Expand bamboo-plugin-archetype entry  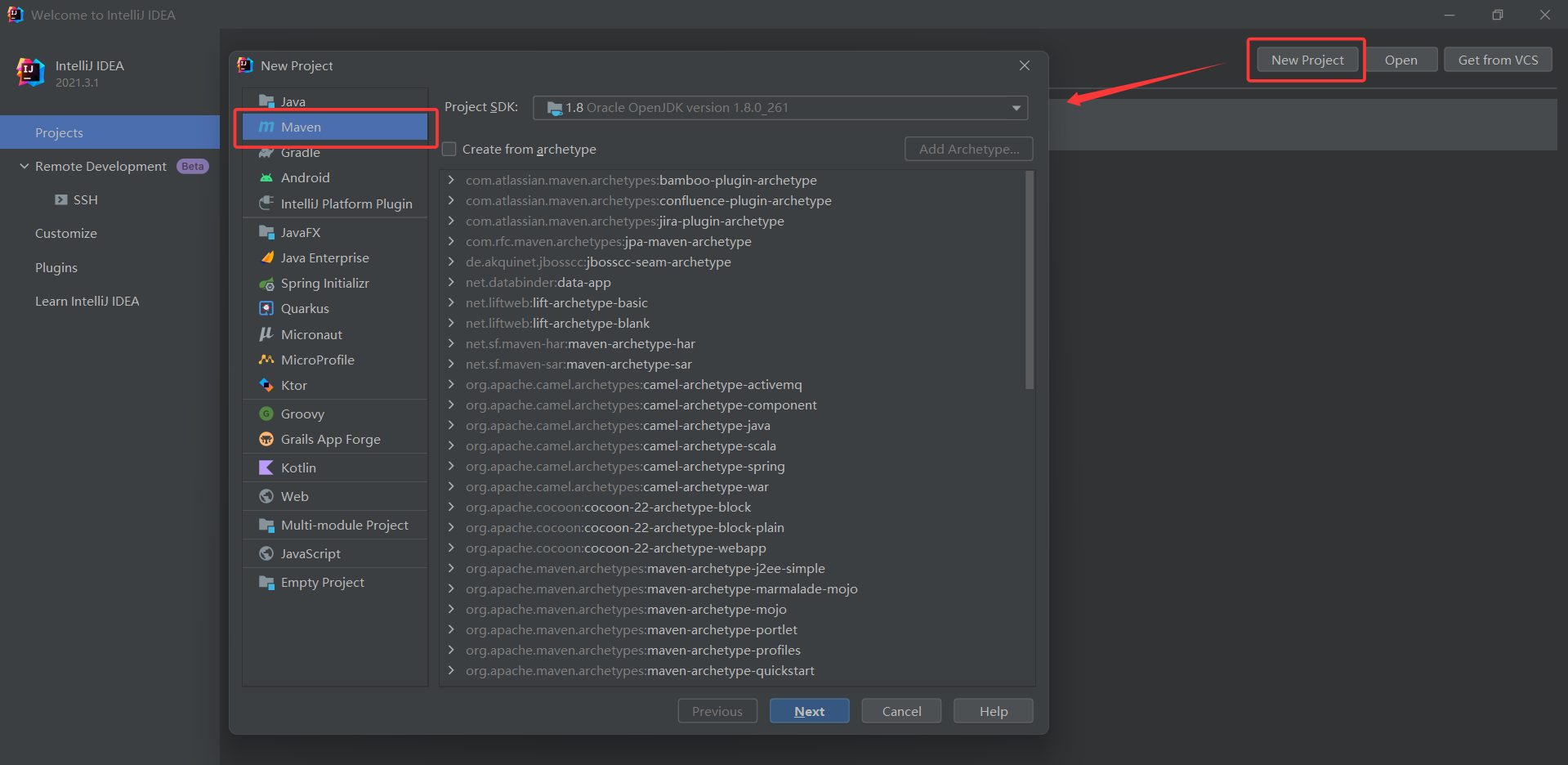[x=451, y=180]
